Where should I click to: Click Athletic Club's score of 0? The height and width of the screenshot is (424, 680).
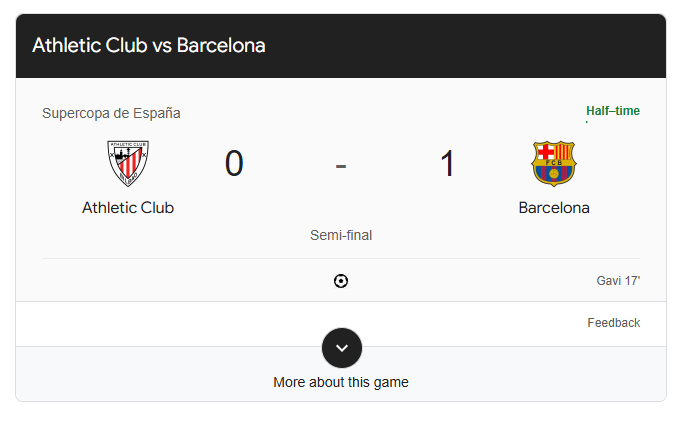[234, 163]
